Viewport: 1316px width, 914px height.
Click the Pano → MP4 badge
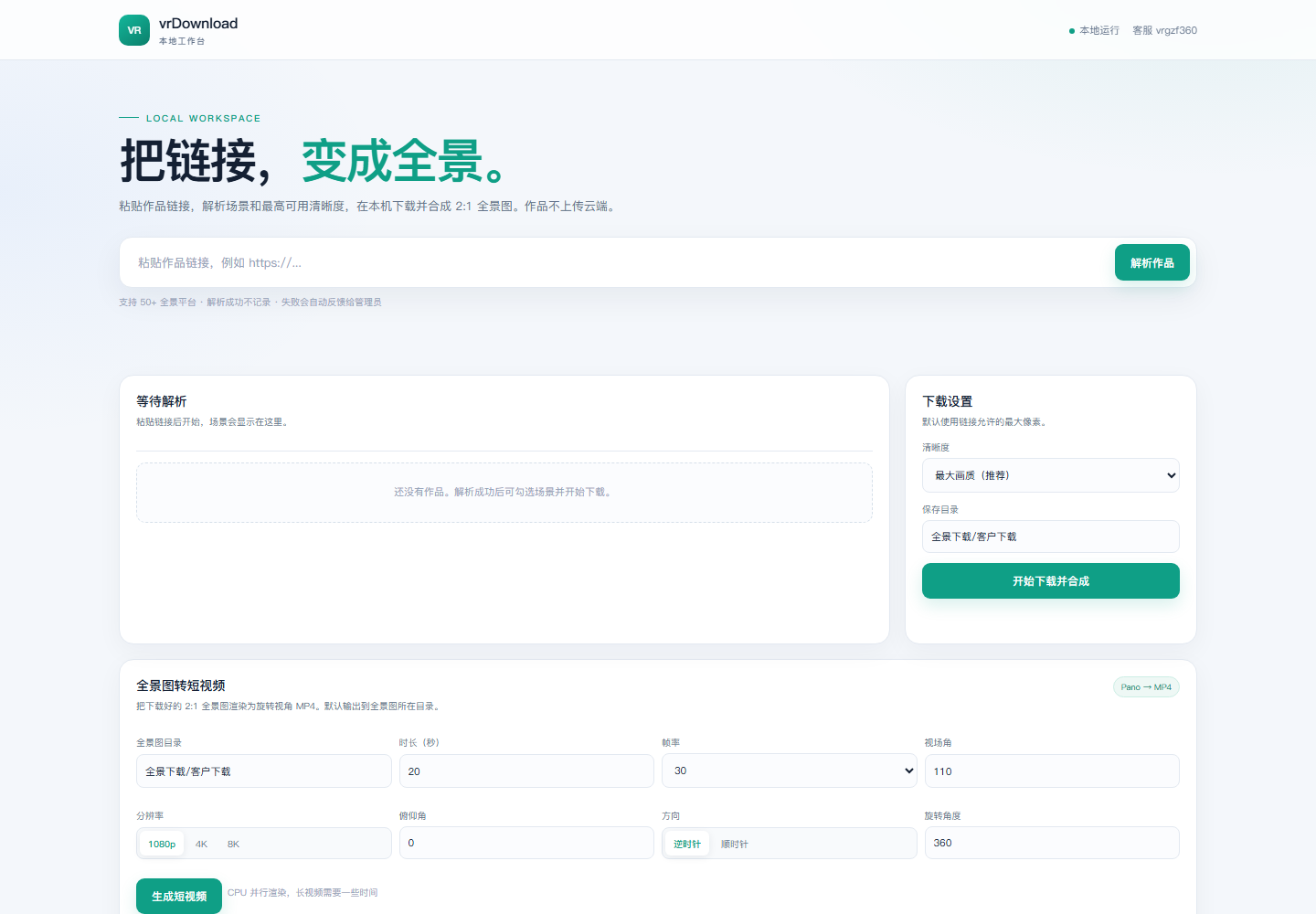[1146, 687]
